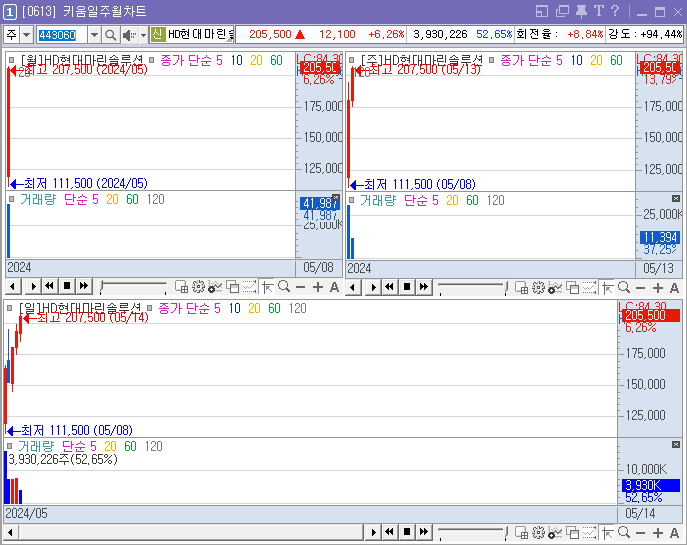Click the daily chart horizontal scrollbar track
This screenshot has height=545, width=687.
click(x=191, y=533)
